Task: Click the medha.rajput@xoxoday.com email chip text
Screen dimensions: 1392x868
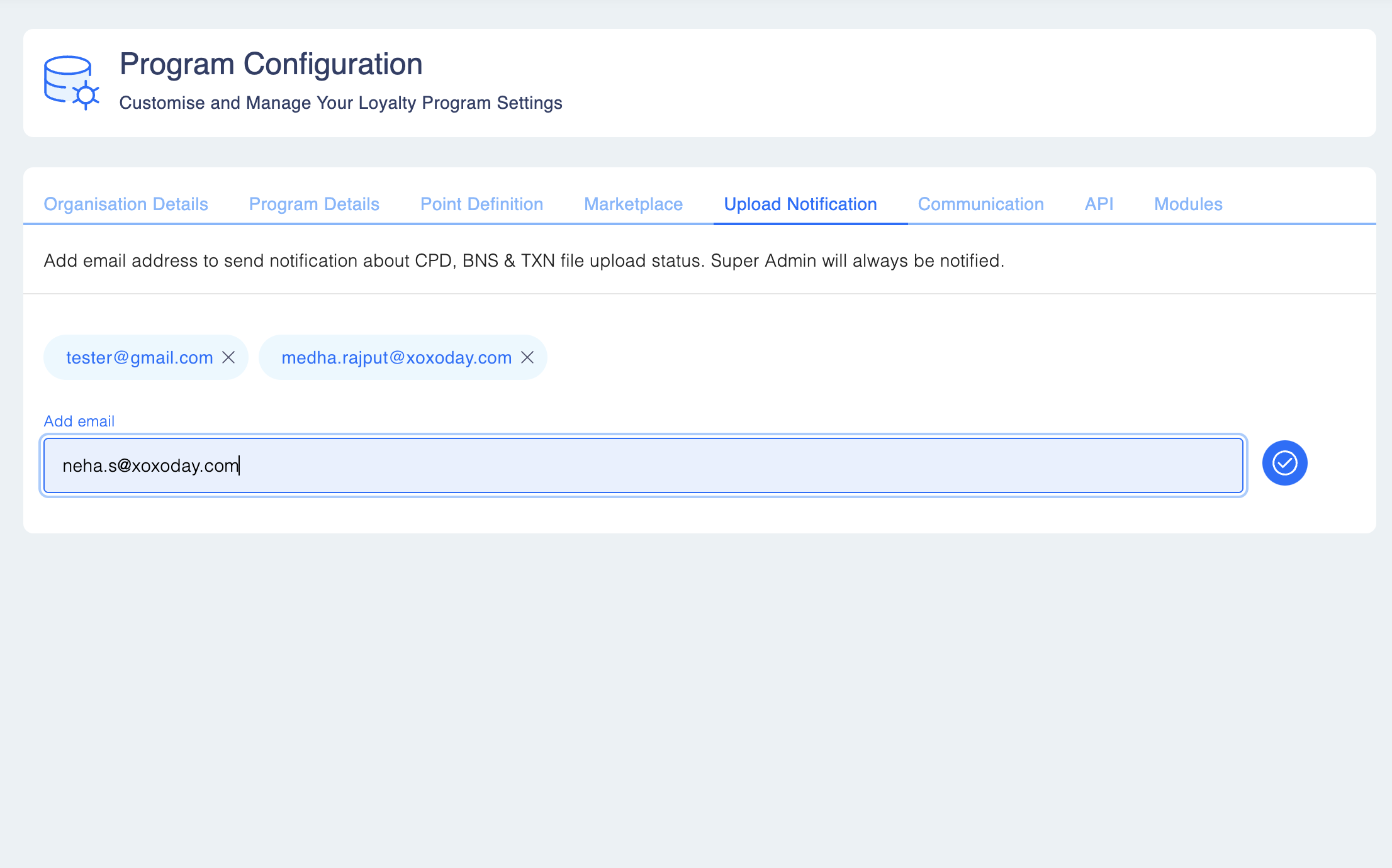Action: tap(396, 357)
